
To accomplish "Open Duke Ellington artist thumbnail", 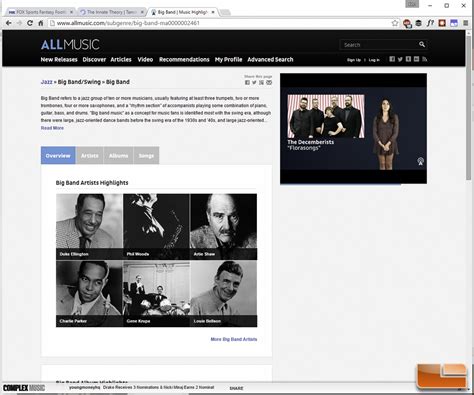I will 89,226.
